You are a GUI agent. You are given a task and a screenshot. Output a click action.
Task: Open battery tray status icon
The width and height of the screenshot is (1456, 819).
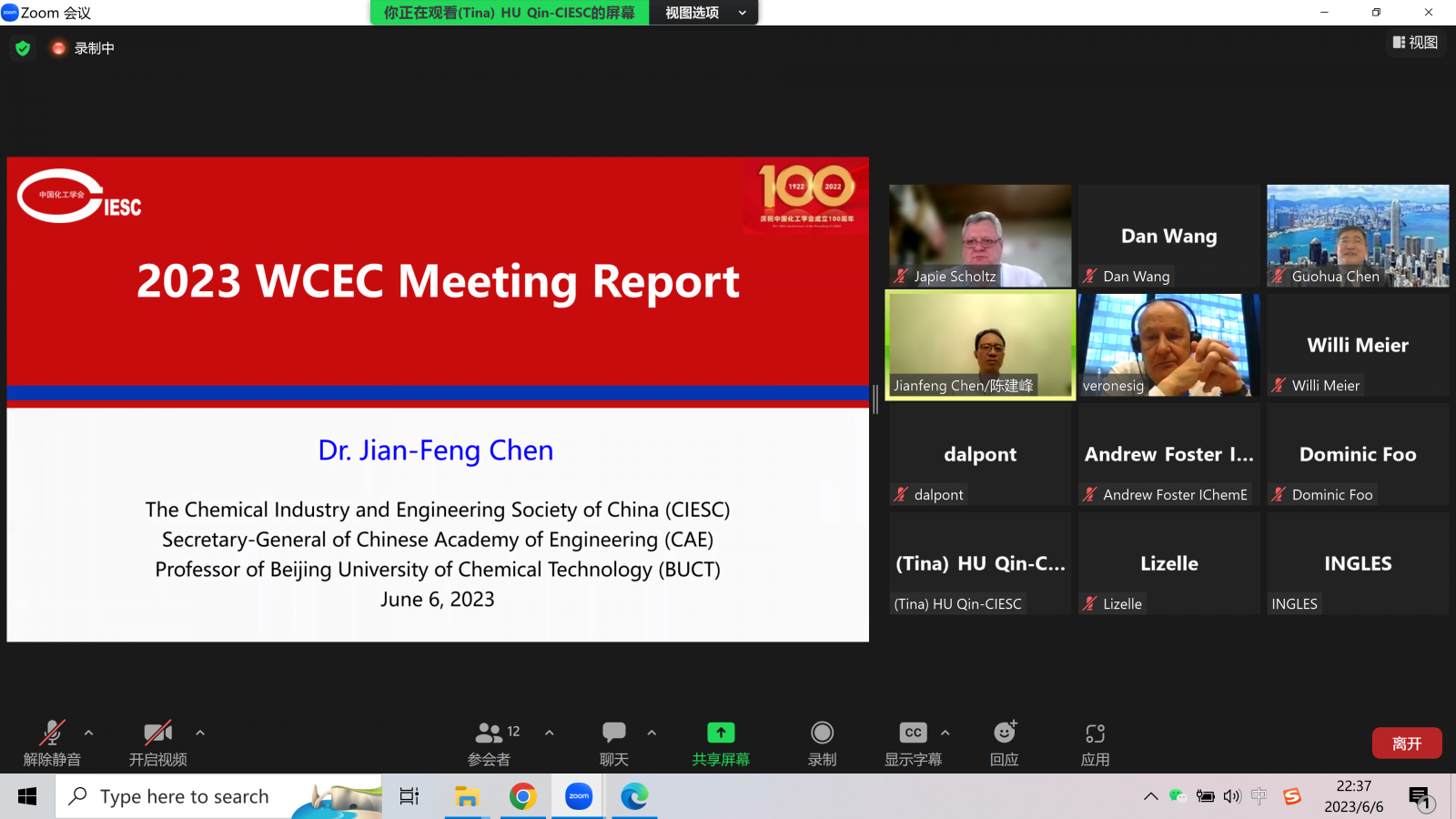point(1205,797)
